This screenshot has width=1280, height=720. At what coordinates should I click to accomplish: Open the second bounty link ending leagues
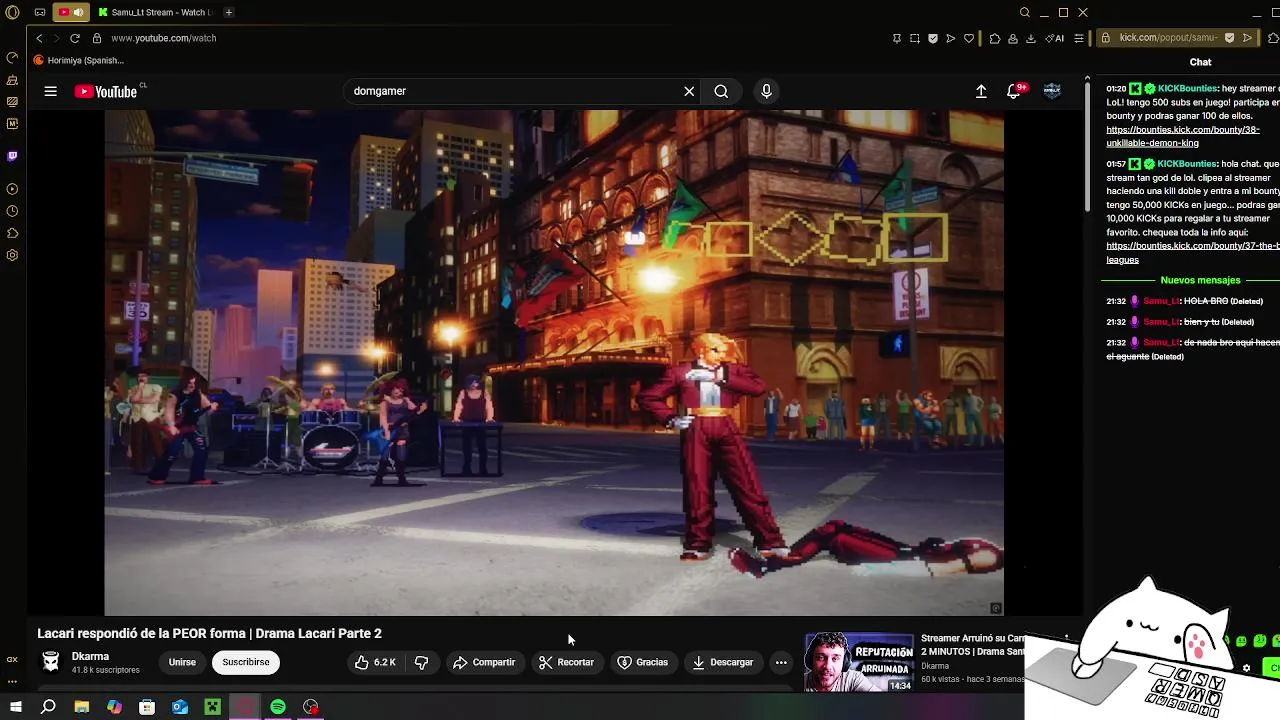1192,252
